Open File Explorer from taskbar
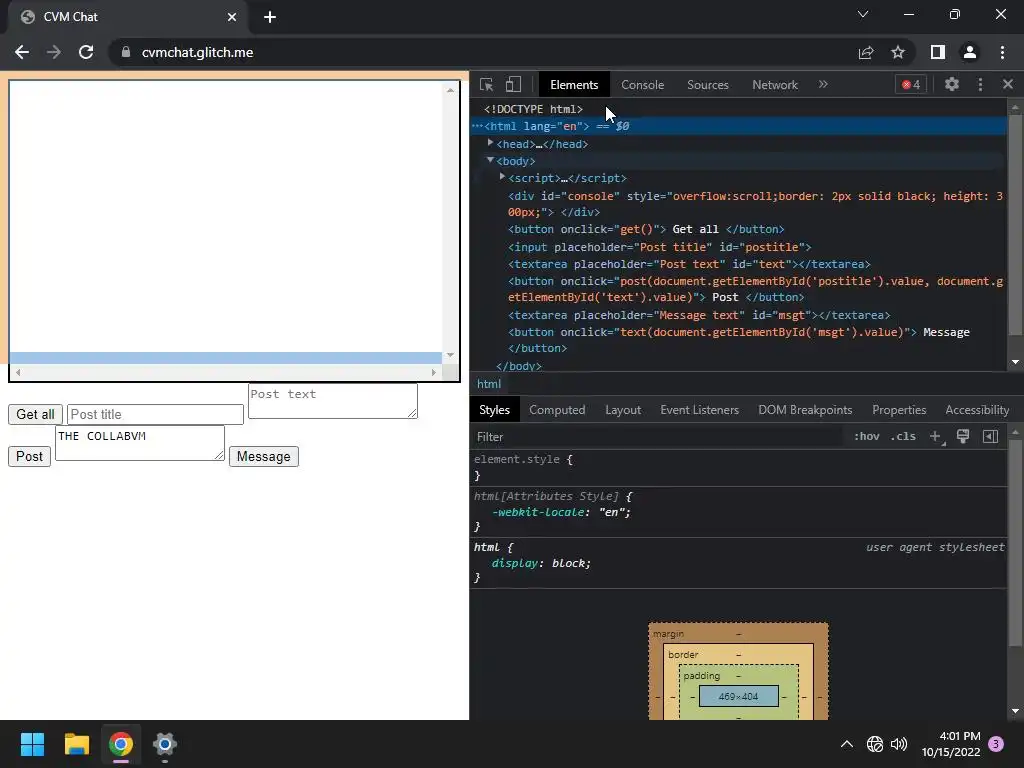 click(x=76, y=744)
